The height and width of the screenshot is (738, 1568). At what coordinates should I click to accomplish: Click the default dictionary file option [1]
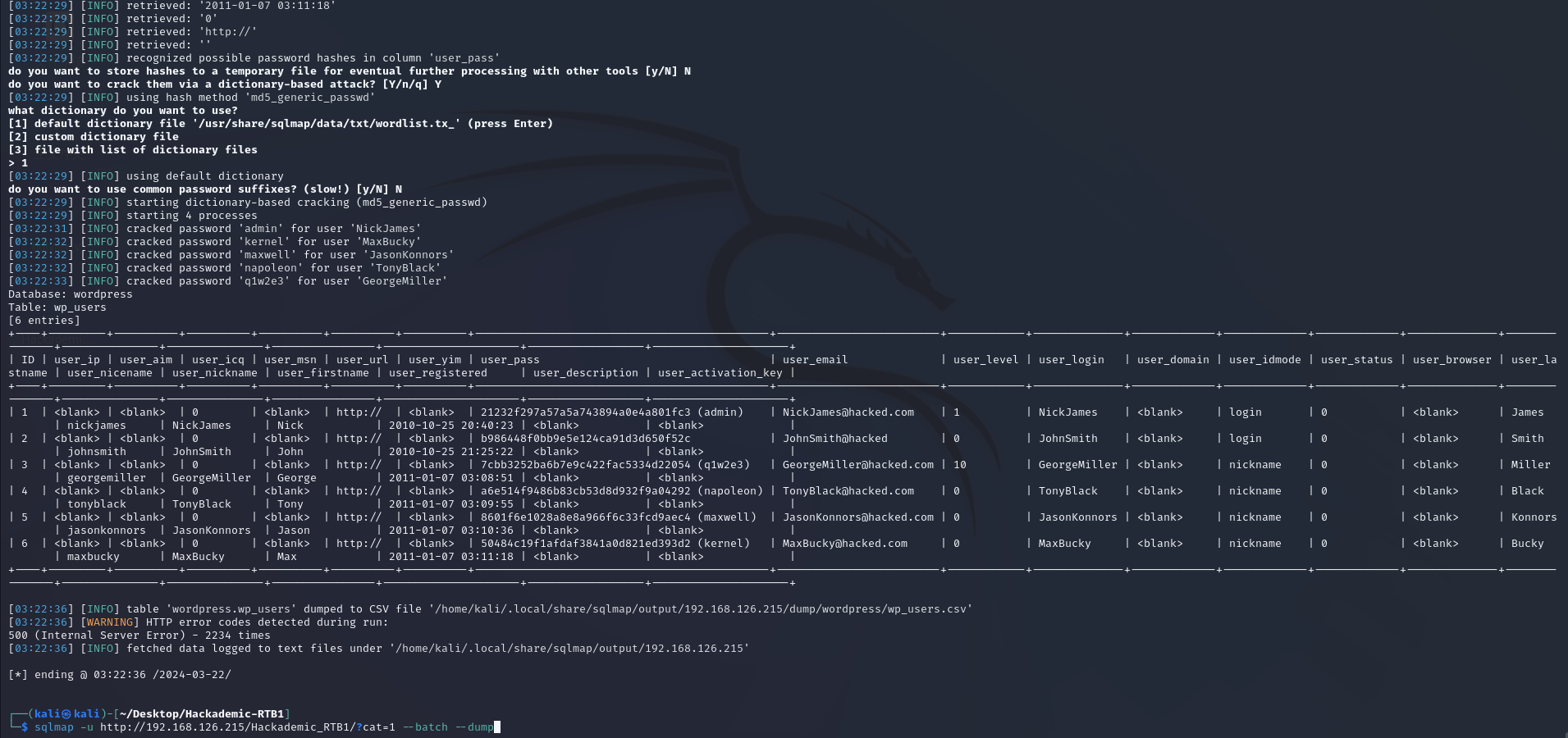tap(280, 124)
